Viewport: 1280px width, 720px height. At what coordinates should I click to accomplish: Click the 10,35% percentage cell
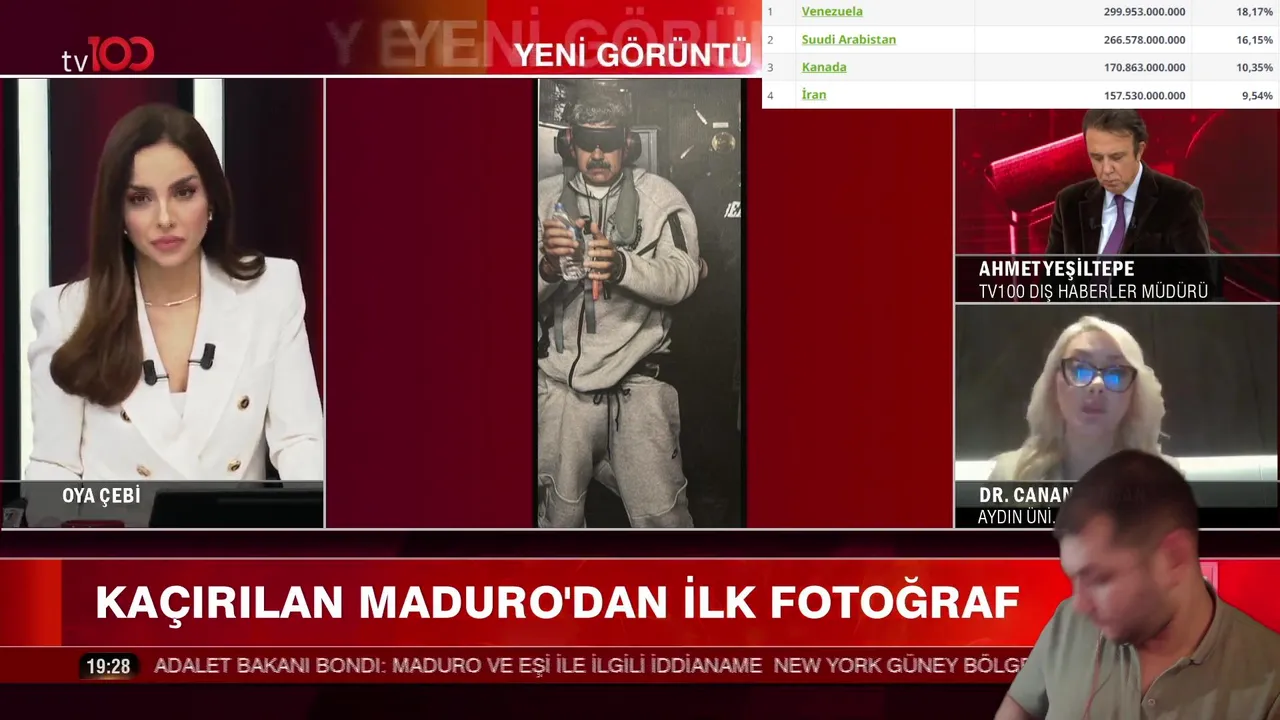(1255, 68)
